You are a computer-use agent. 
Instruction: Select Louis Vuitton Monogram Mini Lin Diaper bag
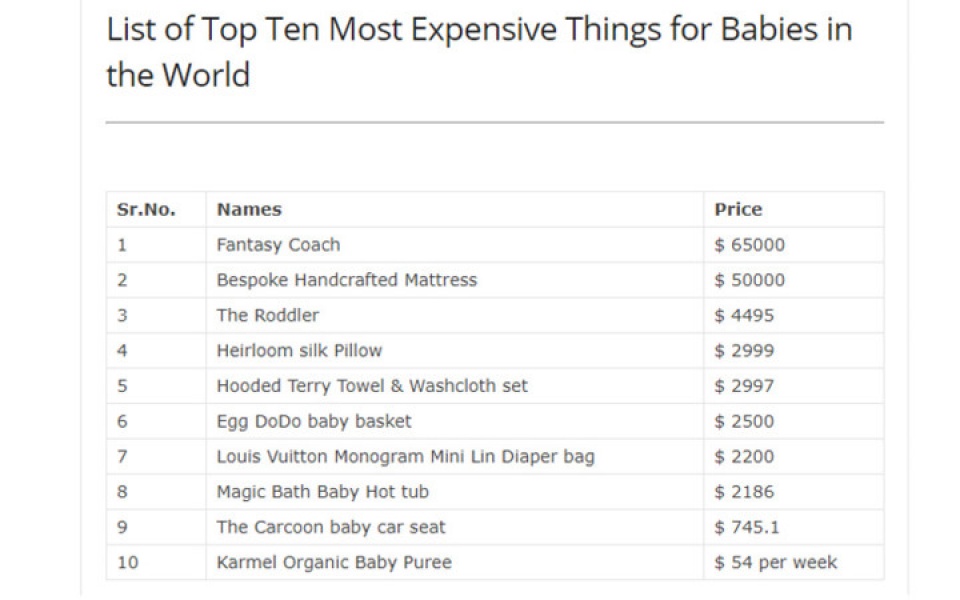[x=405, y=457]
